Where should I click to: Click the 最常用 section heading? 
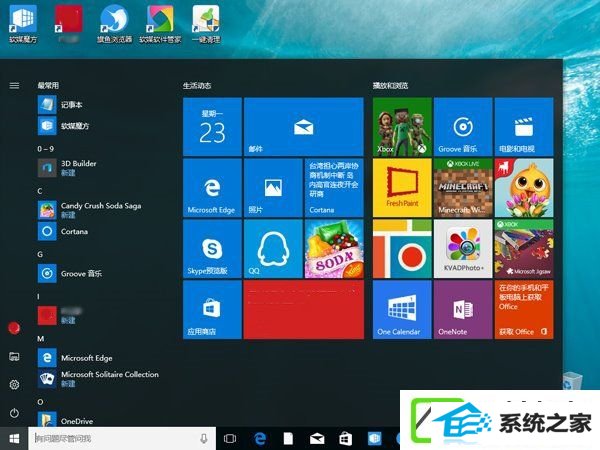click(x=48, y=85)
